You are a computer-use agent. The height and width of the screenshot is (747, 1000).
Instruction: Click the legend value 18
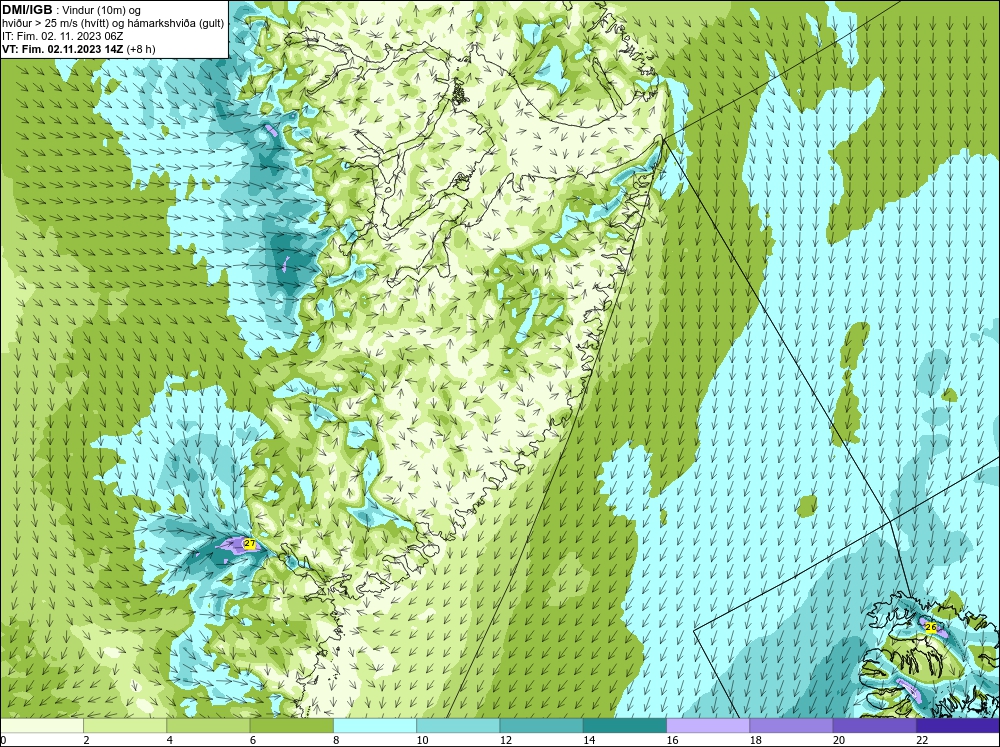755,740
